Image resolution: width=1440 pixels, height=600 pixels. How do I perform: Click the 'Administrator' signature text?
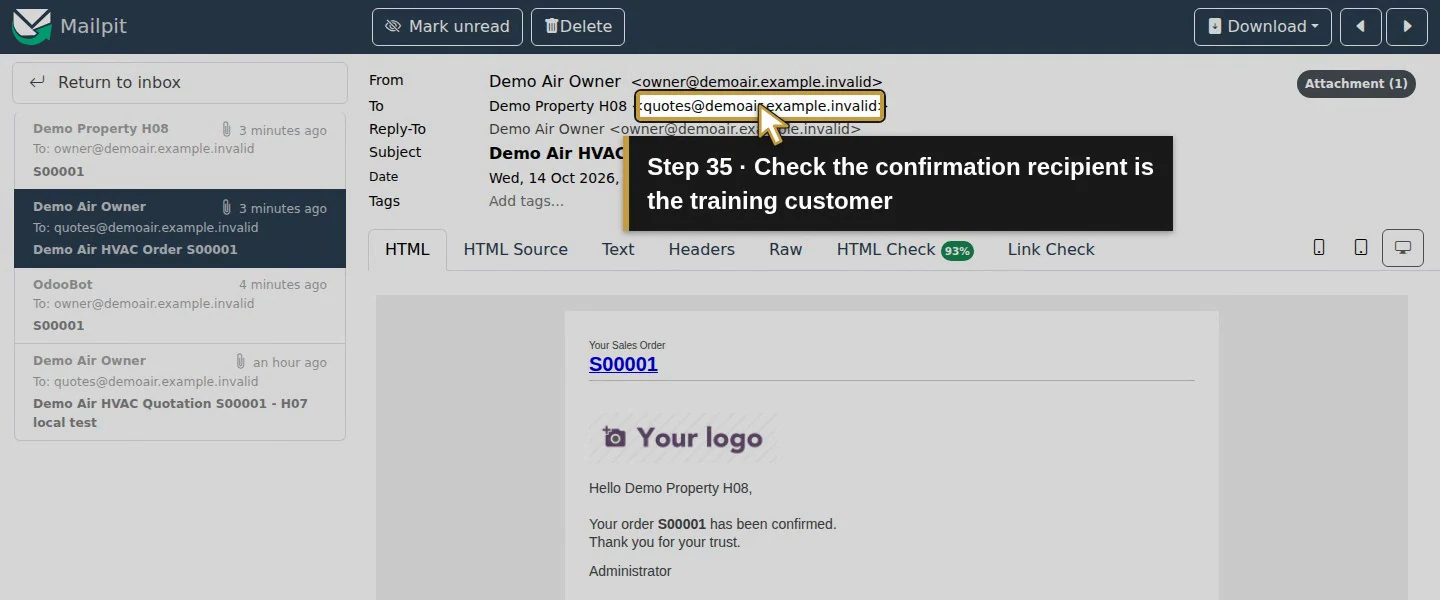tap(630, 571)
